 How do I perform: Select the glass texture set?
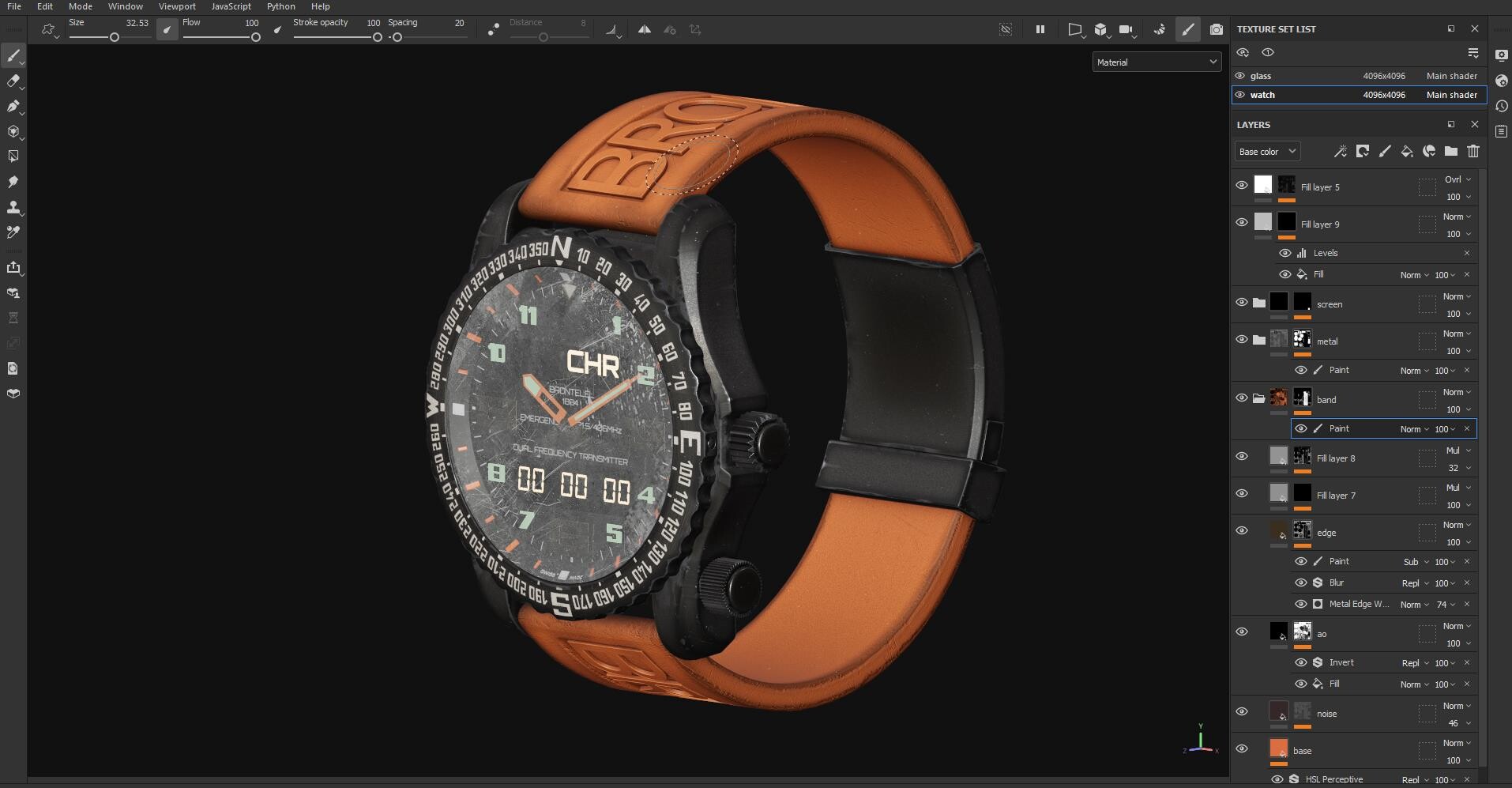tap(1261, 75)
